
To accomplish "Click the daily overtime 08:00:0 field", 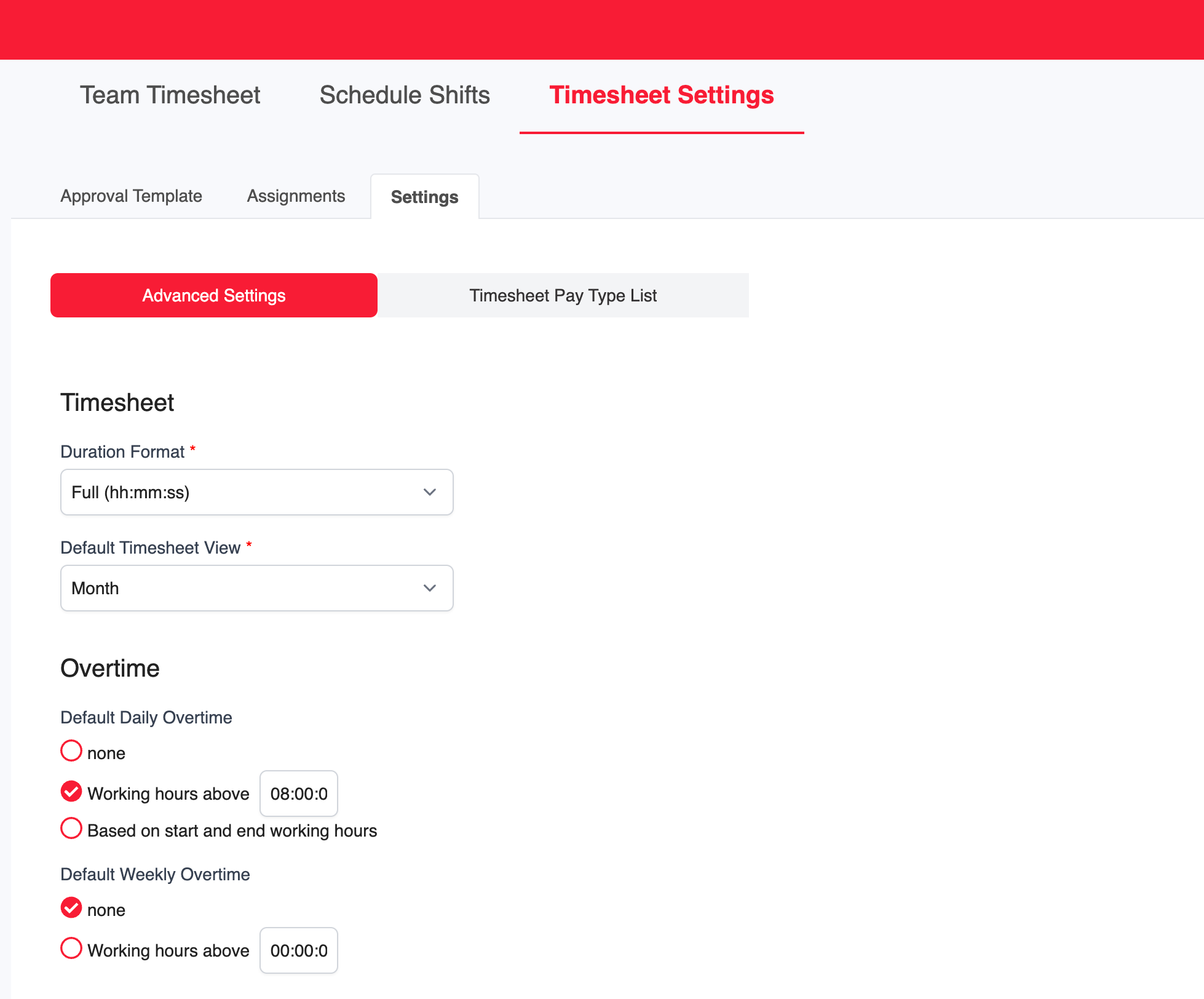I will coord(299,794).
